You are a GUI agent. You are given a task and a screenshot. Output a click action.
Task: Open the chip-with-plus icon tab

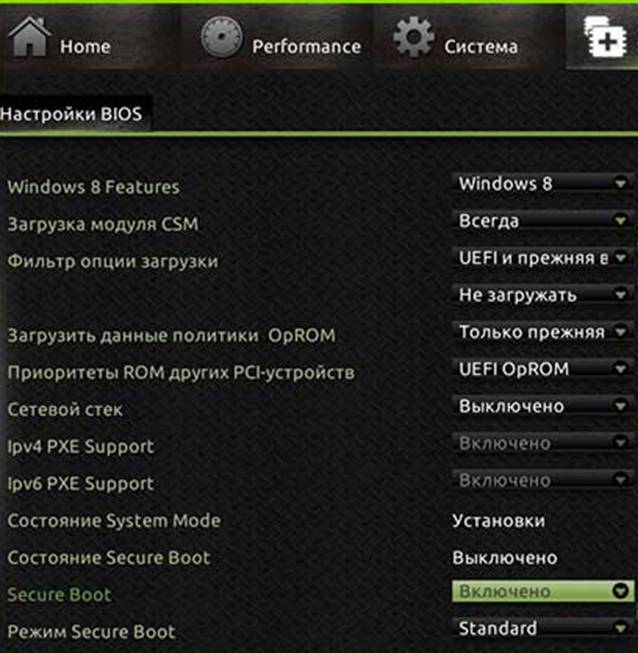(606, 37)
